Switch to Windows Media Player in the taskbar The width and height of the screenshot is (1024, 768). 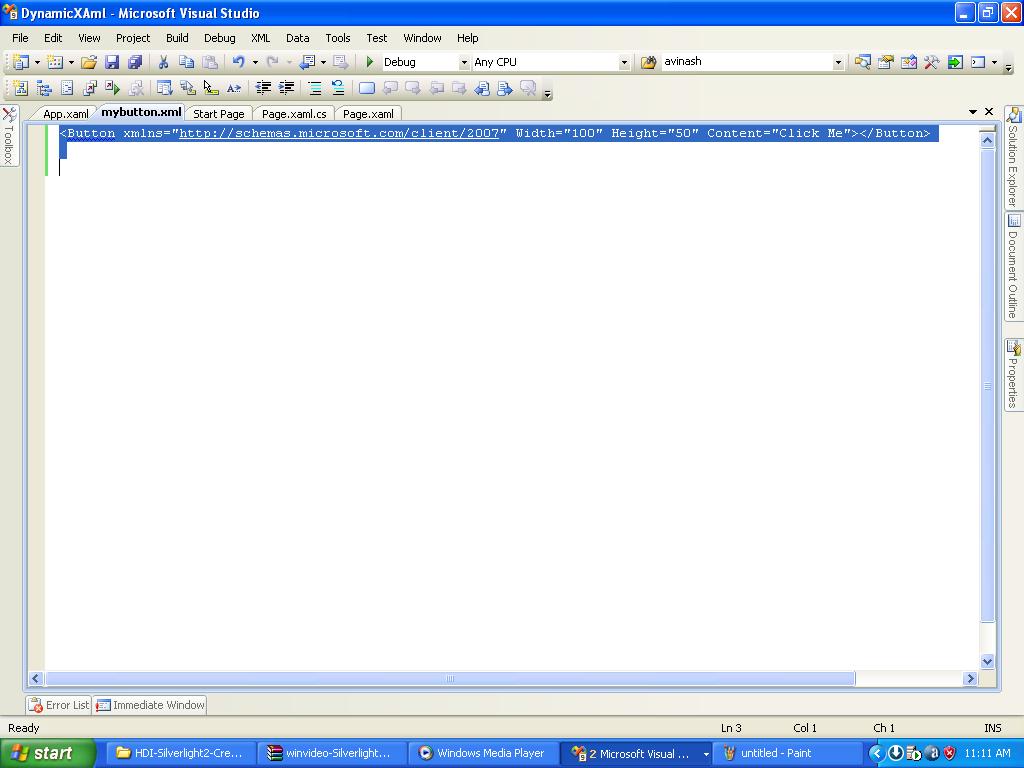point(483,753)
